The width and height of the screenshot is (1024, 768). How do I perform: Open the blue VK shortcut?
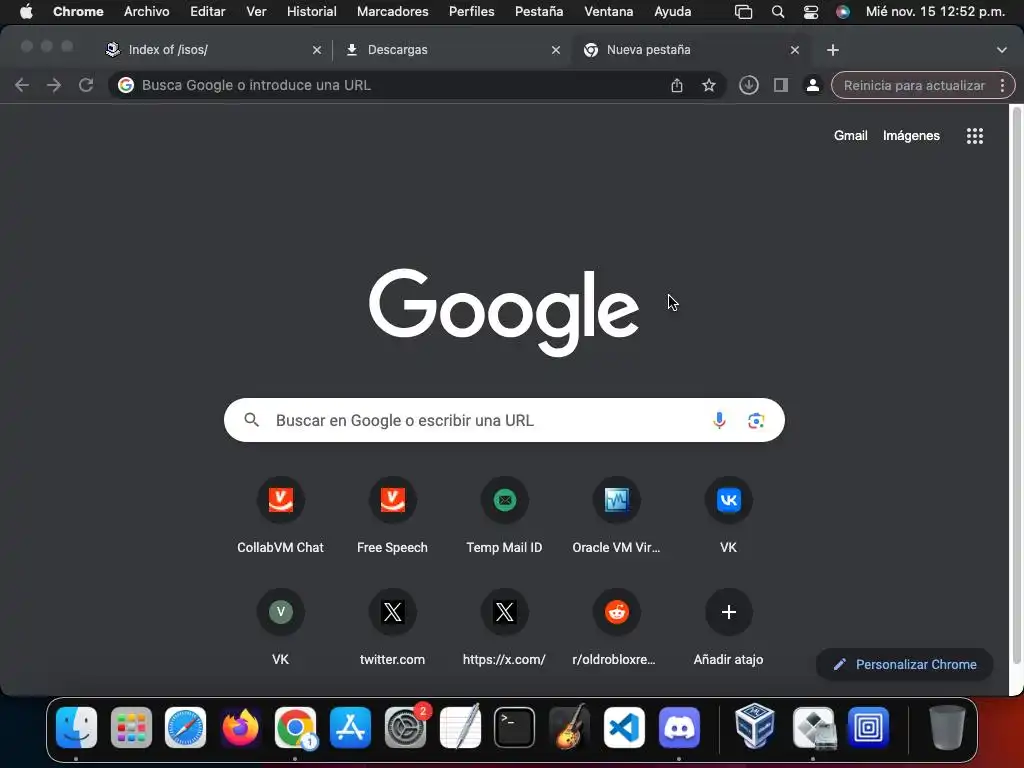728,517
